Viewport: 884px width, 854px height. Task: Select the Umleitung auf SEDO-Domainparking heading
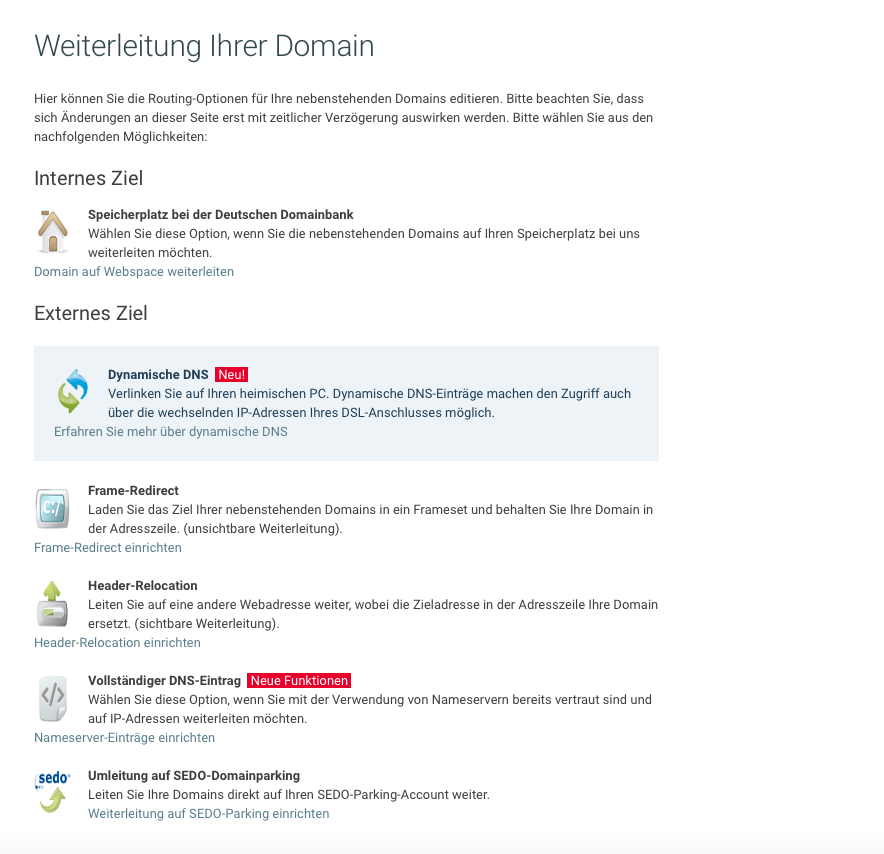pos(194,776)
